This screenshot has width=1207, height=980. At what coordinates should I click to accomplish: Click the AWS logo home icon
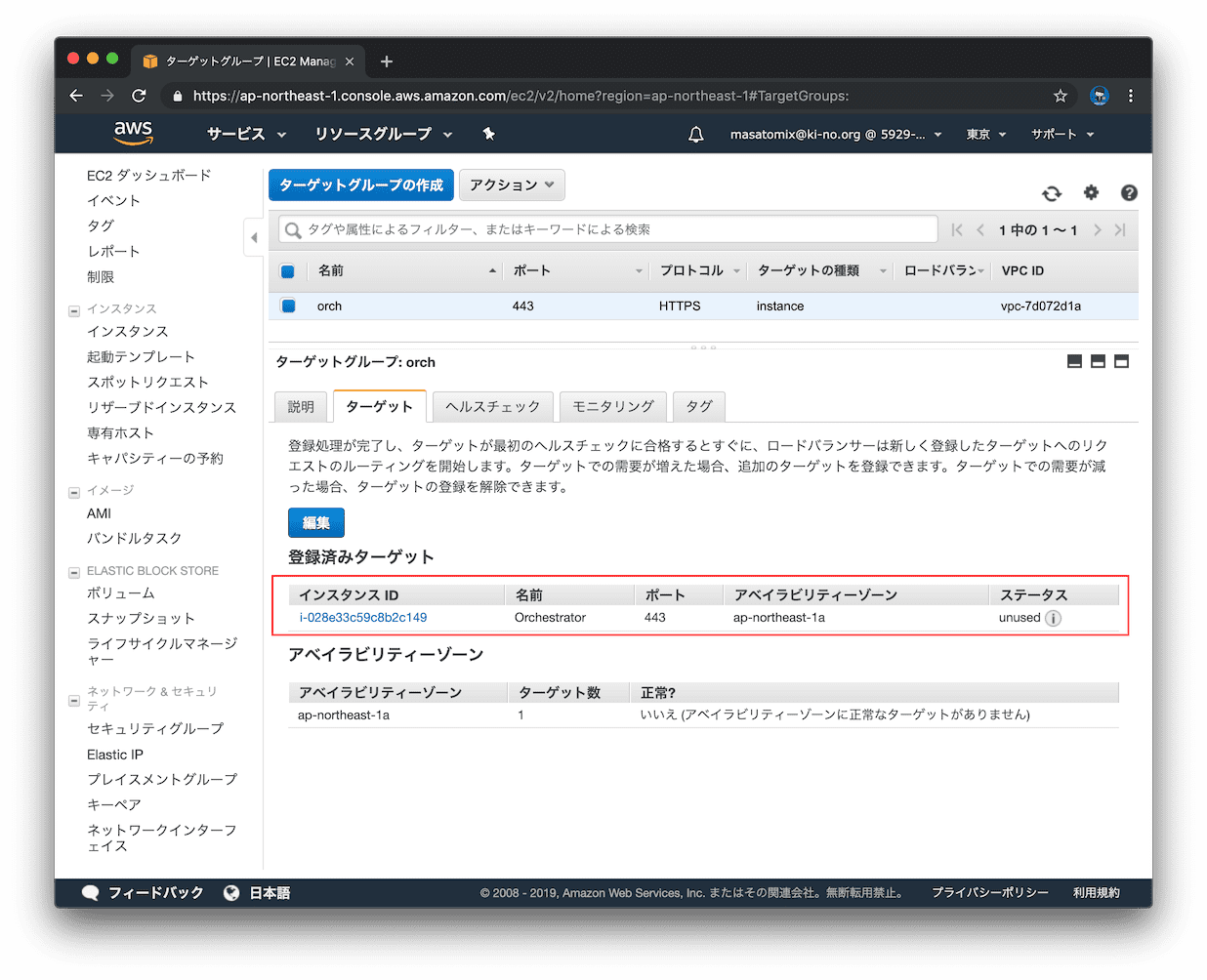[x=133, y=133]
